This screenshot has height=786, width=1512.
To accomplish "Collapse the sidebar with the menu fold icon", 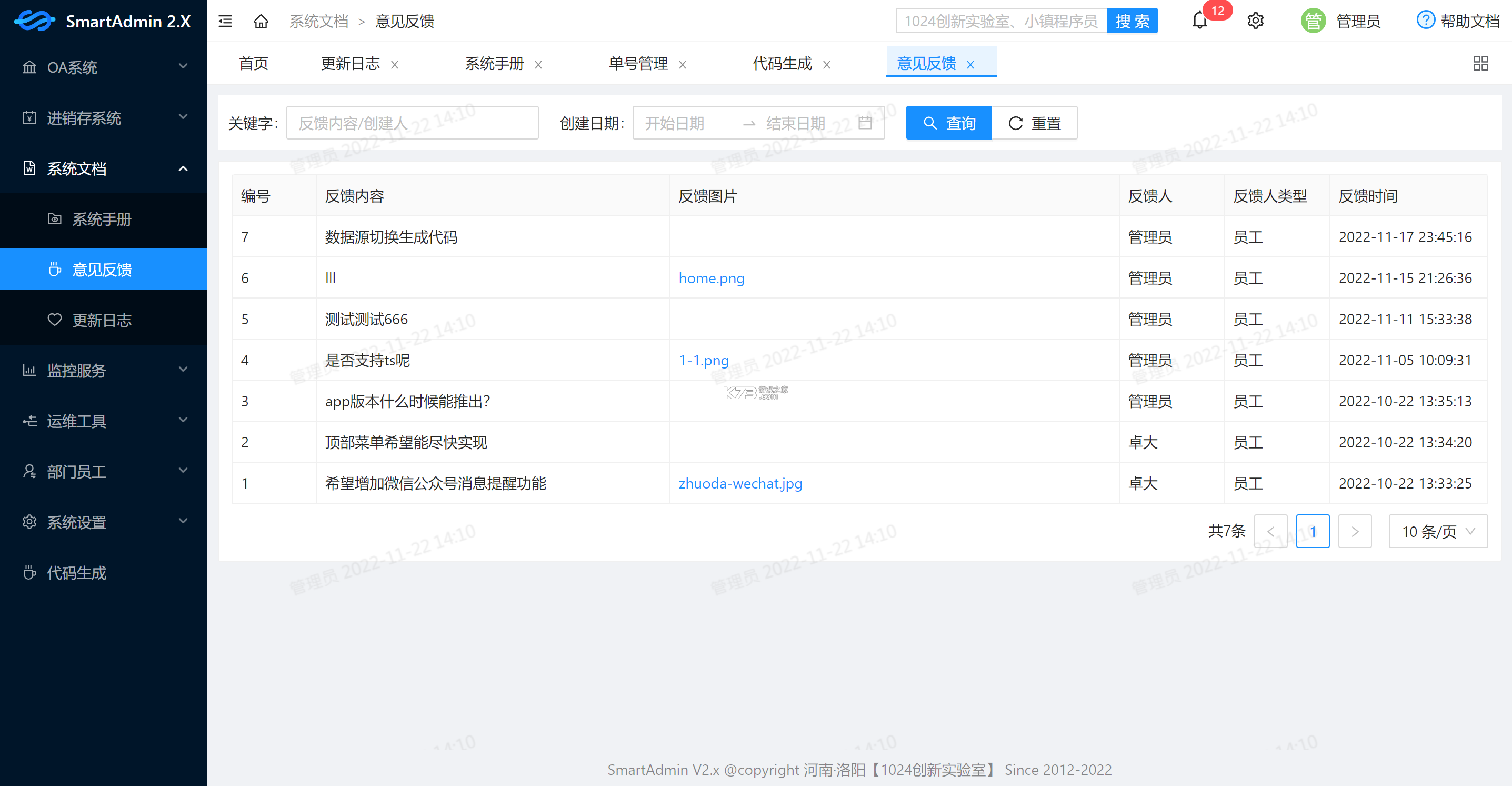I will [225, 22].
